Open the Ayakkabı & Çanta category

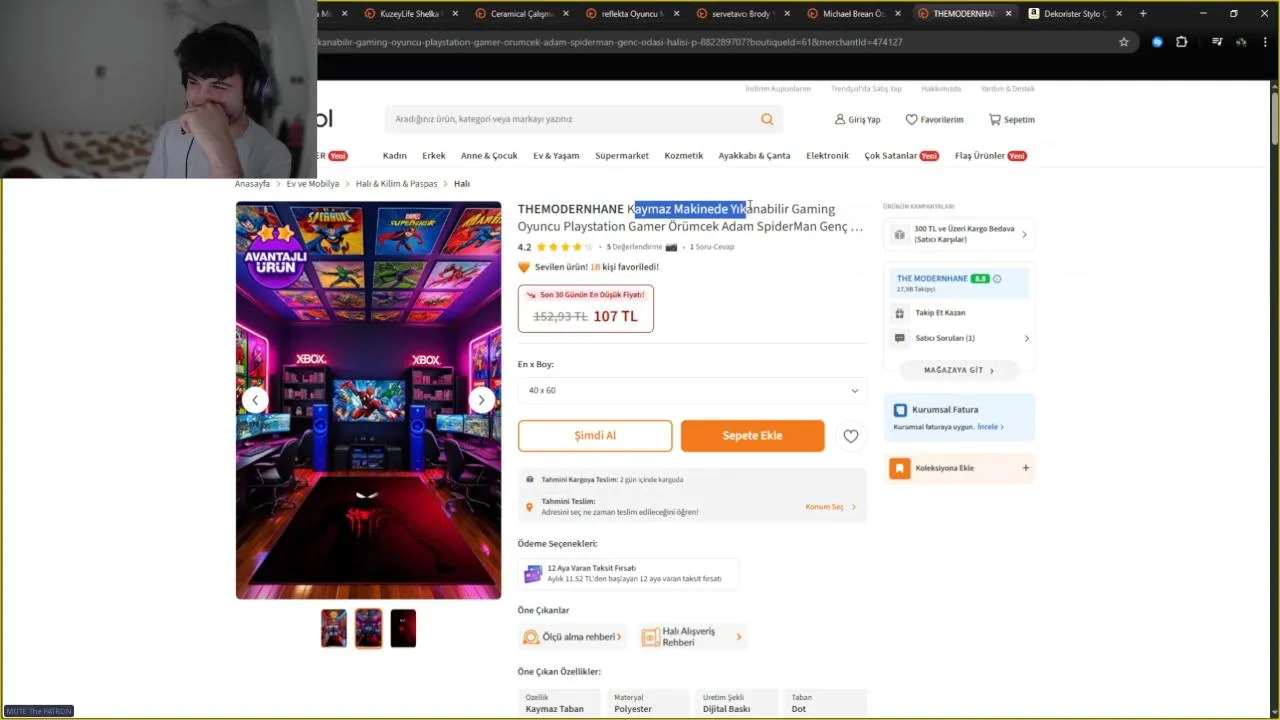pyautogui.click(x=754, y=156)
